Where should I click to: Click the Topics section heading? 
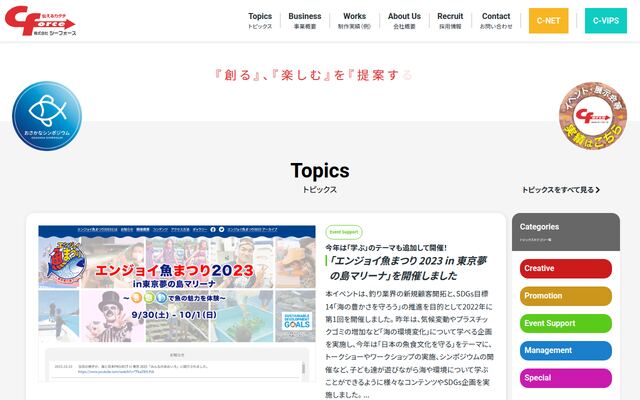pyautogui.click(x=320, y=171)
